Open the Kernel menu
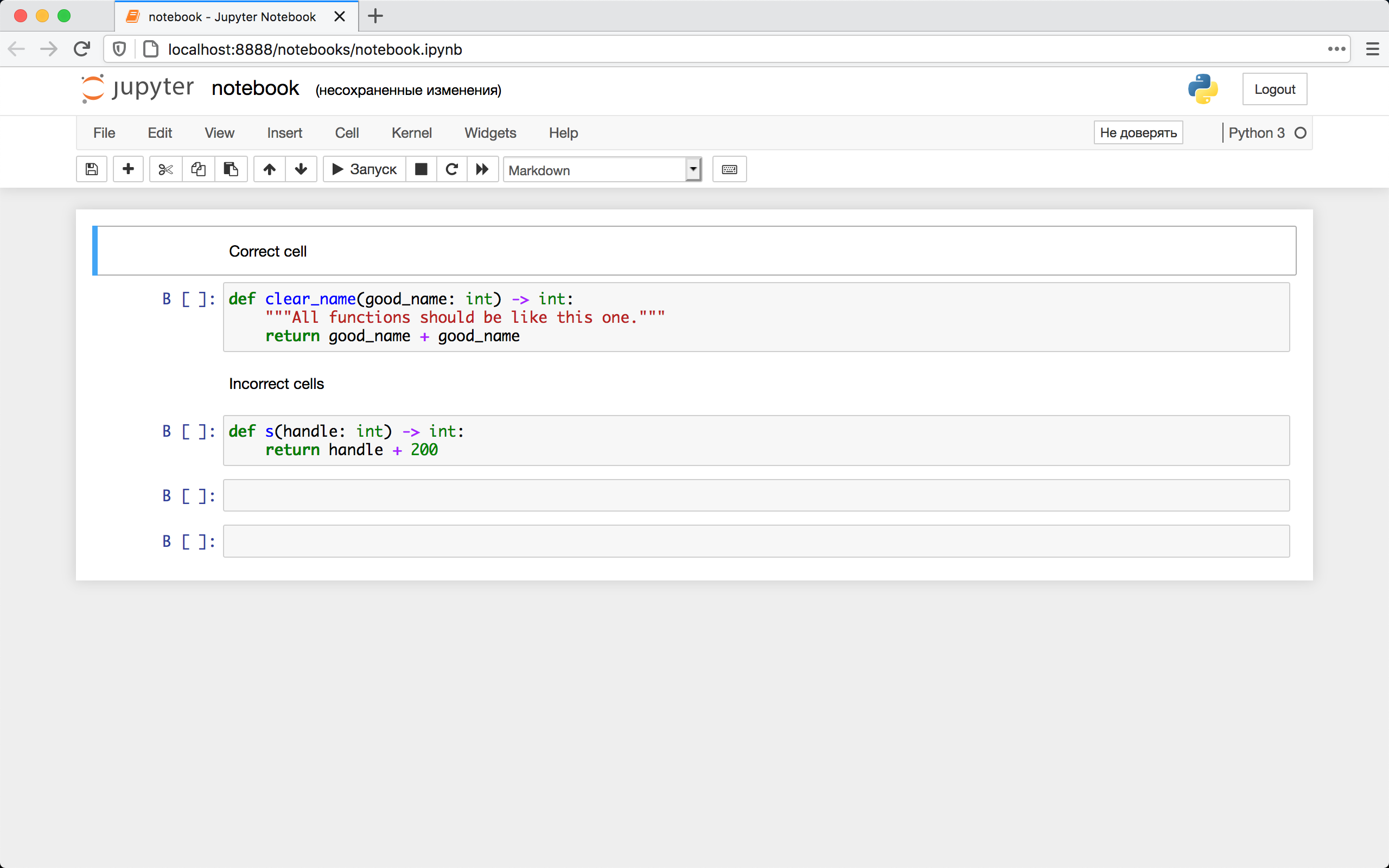 tap(411, 133)
